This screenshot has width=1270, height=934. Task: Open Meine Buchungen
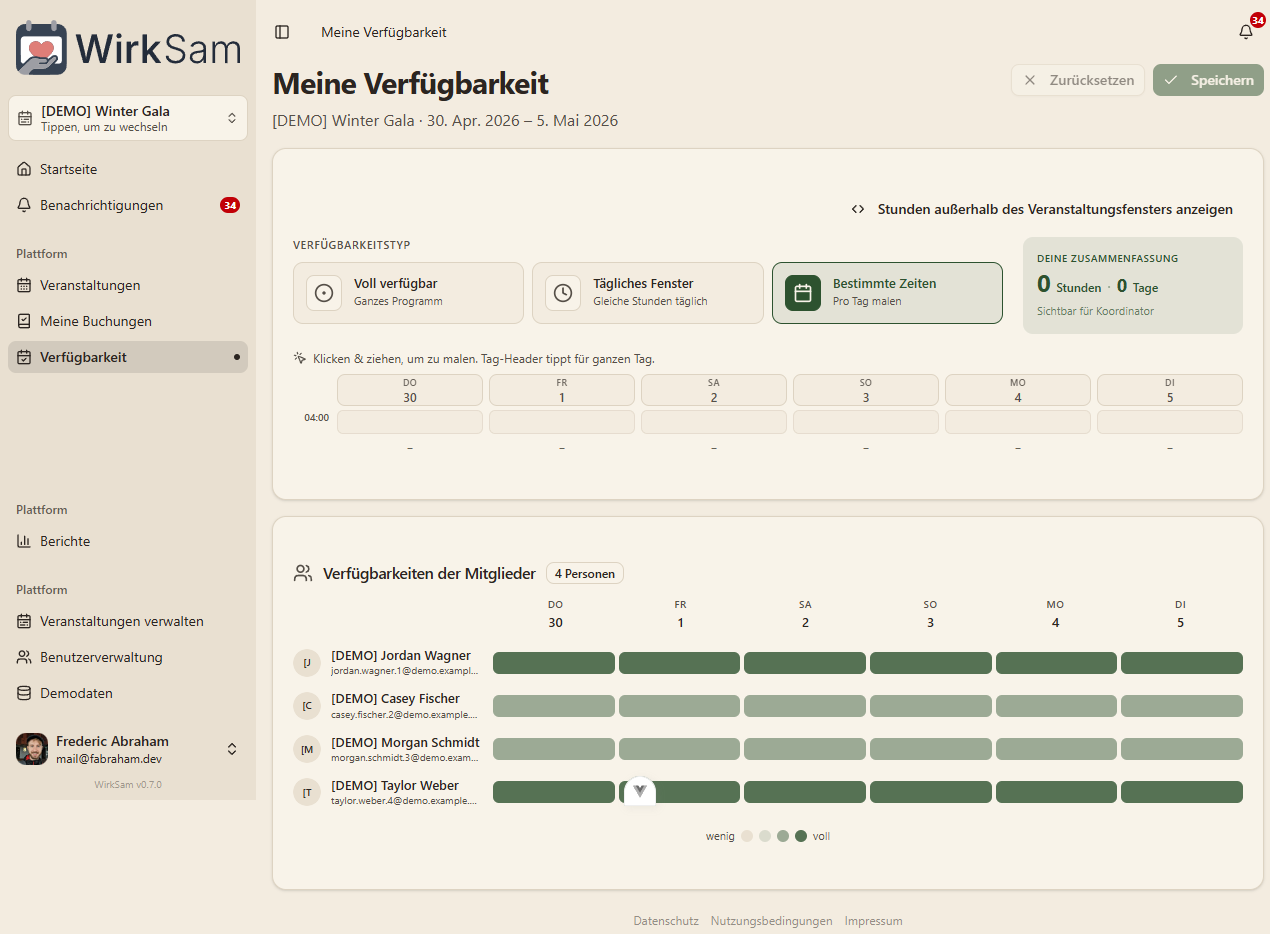(x=128, y=321)
